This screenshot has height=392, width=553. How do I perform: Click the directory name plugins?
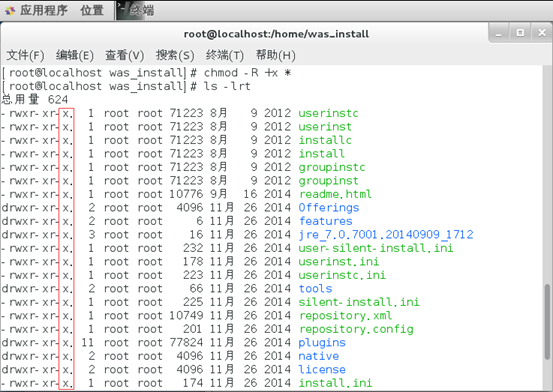coord(322,343)
